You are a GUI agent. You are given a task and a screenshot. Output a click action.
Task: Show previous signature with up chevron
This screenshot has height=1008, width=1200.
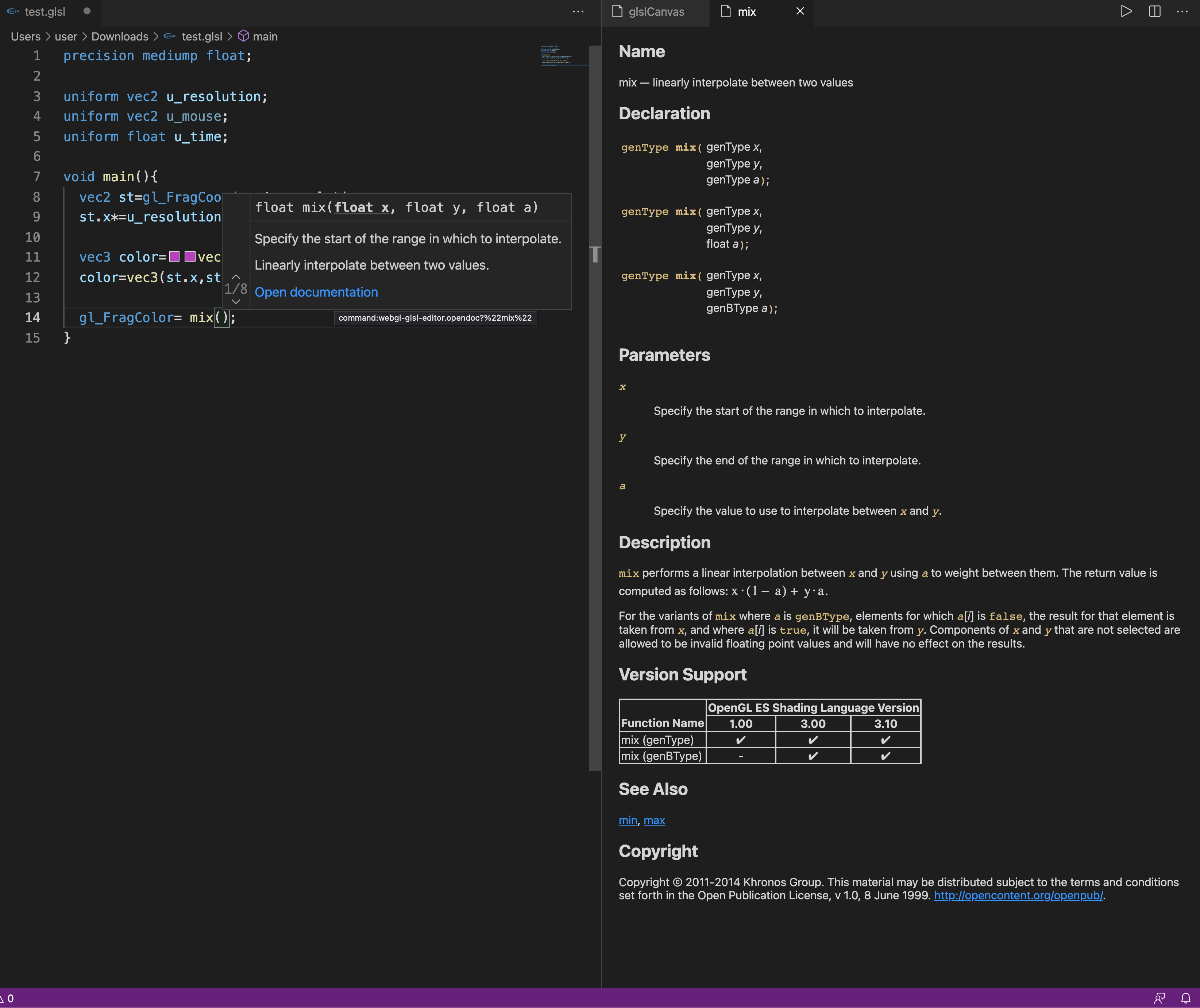pos(235,277)
